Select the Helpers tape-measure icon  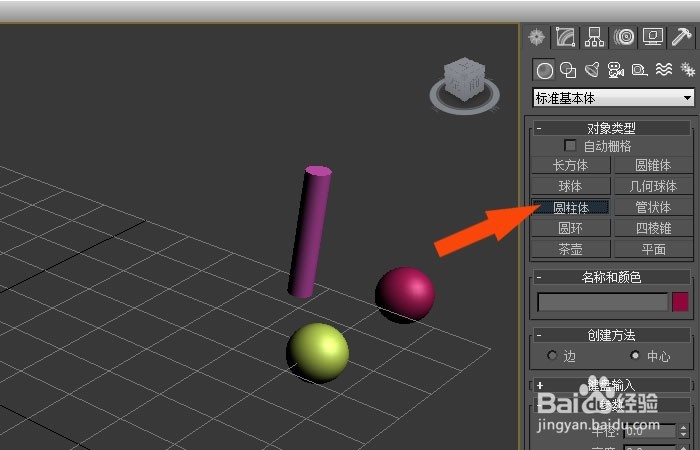640,70
